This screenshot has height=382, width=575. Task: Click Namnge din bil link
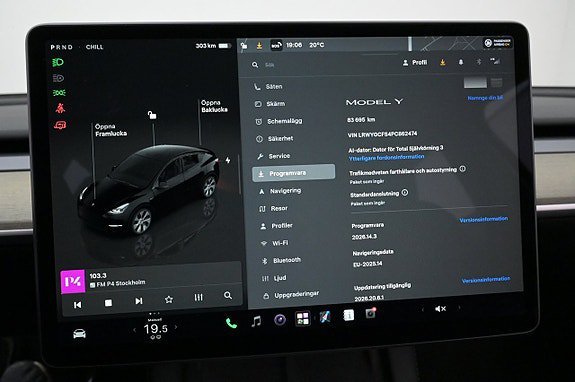485,98
